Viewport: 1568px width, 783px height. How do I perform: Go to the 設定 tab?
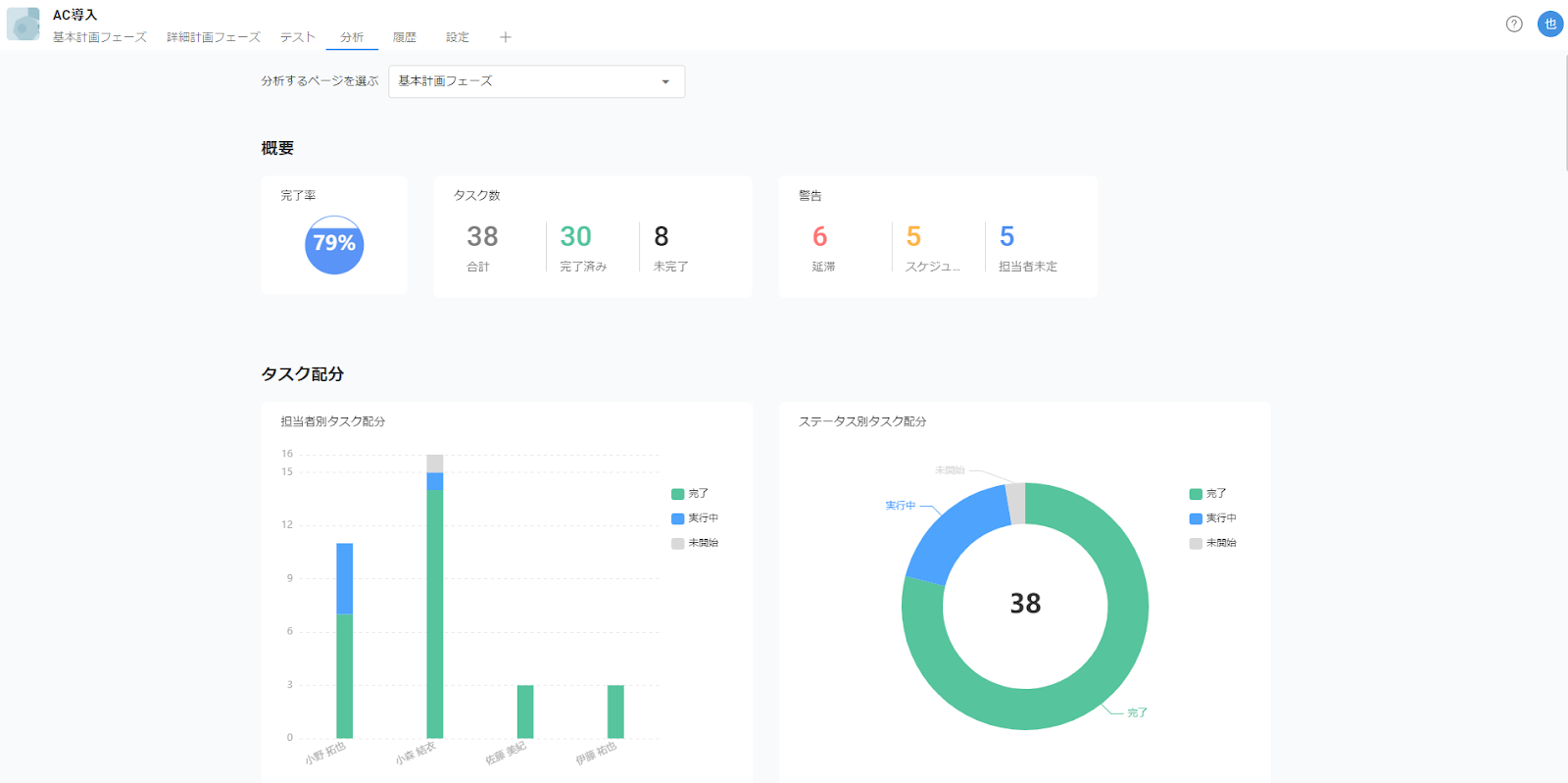point(457,37)
